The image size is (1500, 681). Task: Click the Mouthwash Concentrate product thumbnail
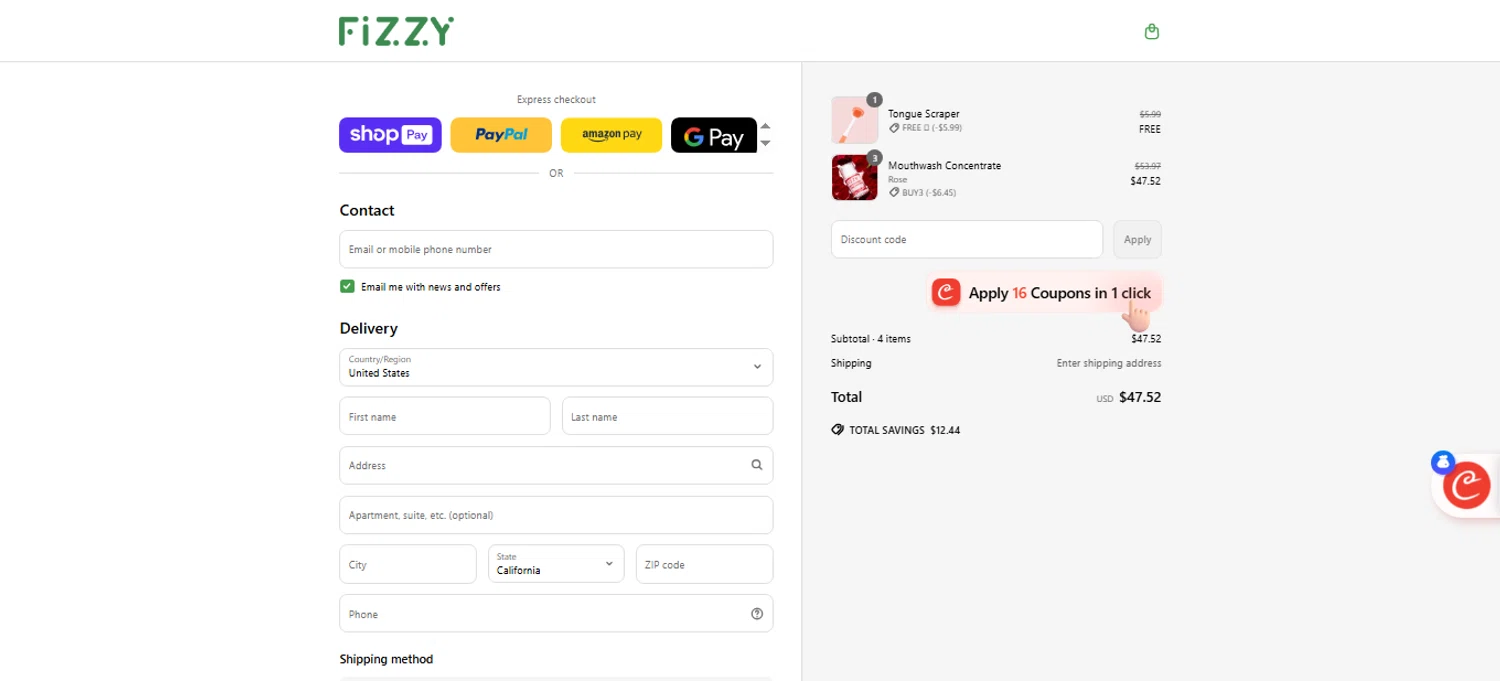tap(855, 177)
